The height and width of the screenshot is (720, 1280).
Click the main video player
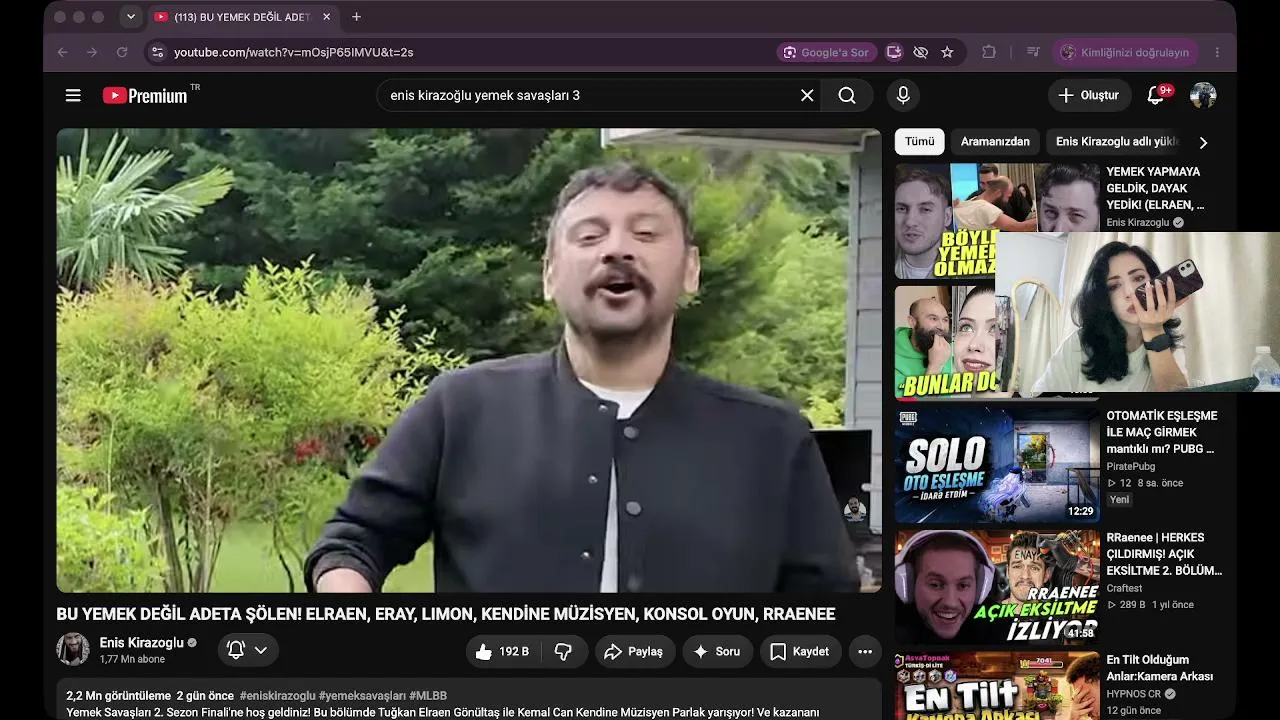coord(469,360)
